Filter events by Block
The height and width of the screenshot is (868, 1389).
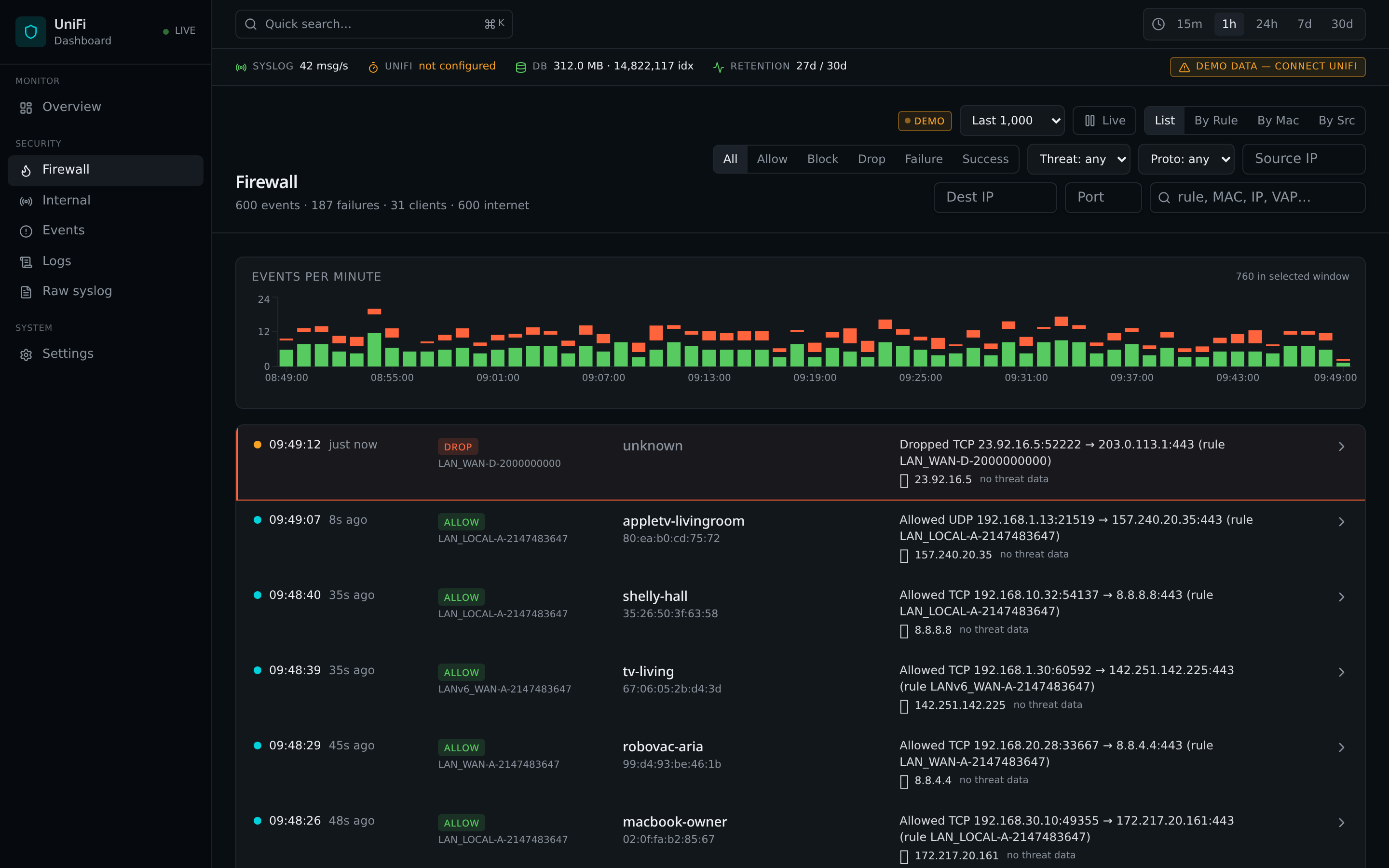(822, 159)
